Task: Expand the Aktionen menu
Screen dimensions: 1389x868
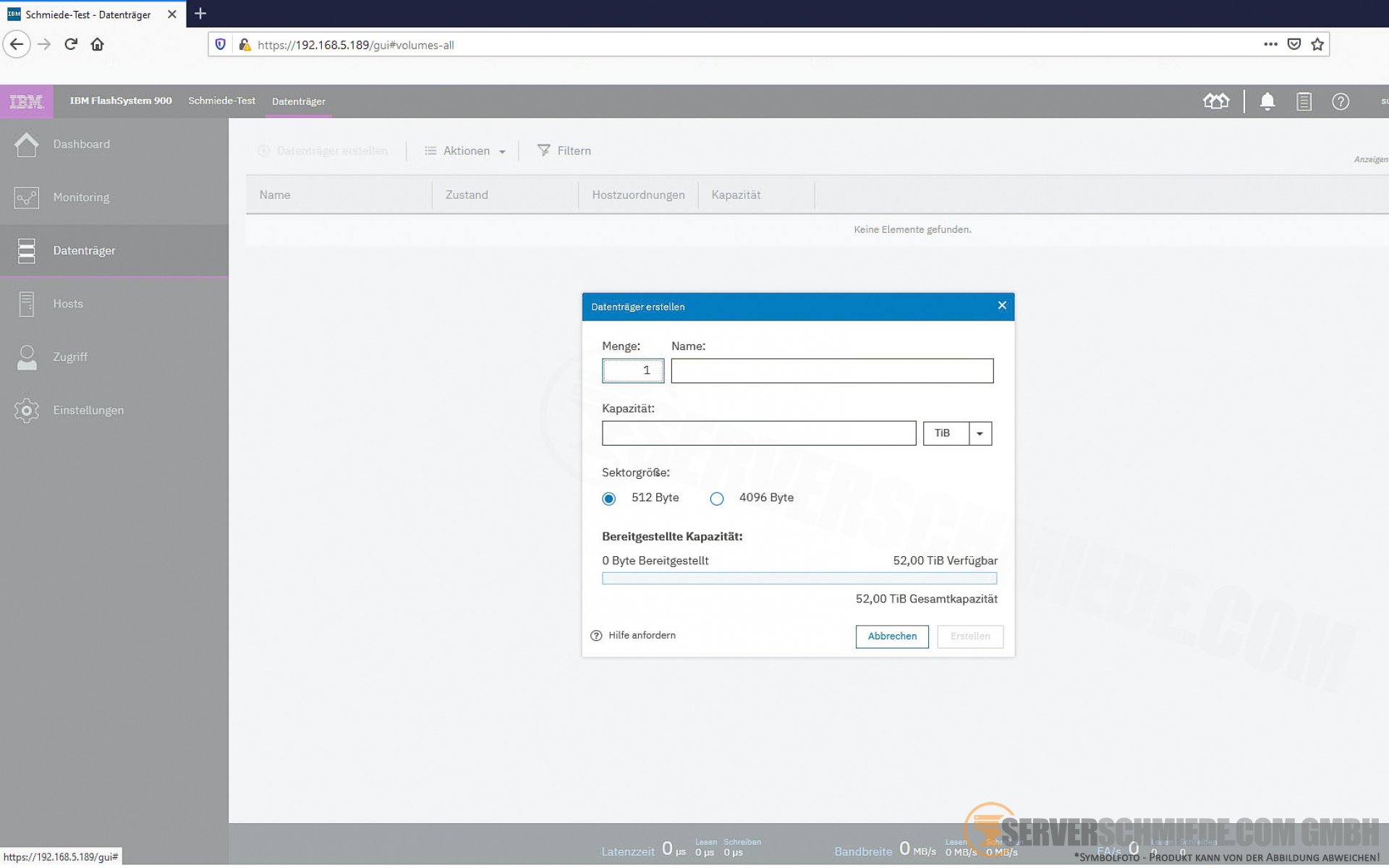Action: tap(466, 150)
